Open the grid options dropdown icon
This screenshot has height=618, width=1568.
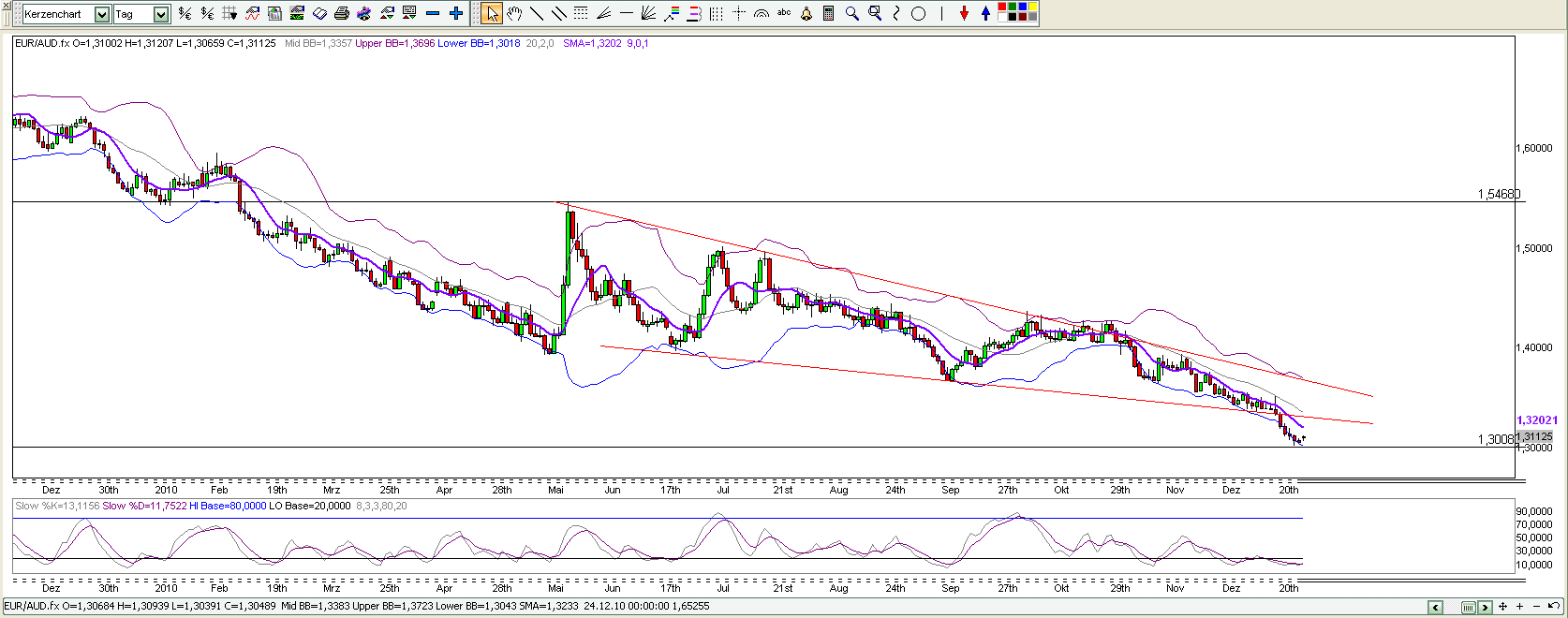[x=229, y=13]
